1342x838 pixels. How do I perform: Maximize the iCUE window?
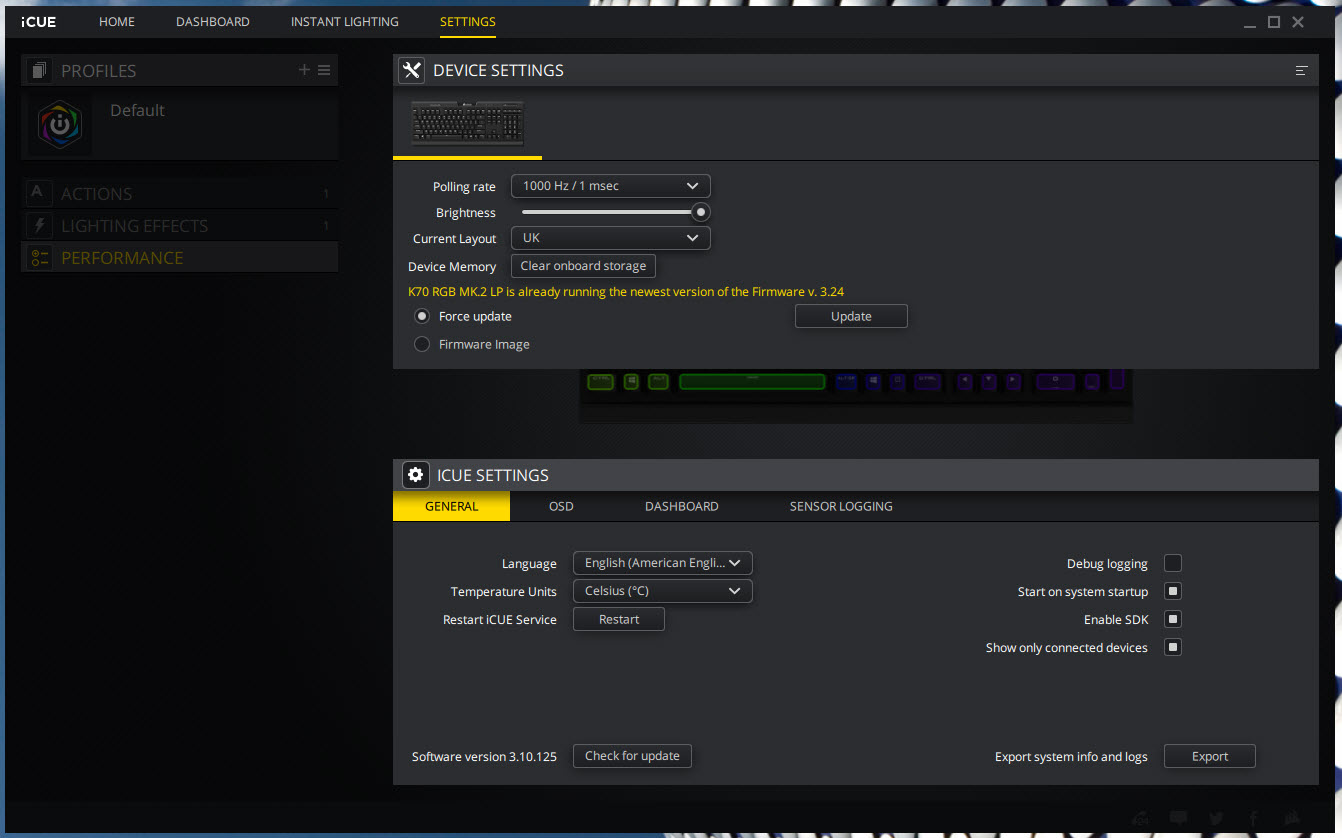point(1274,22)
